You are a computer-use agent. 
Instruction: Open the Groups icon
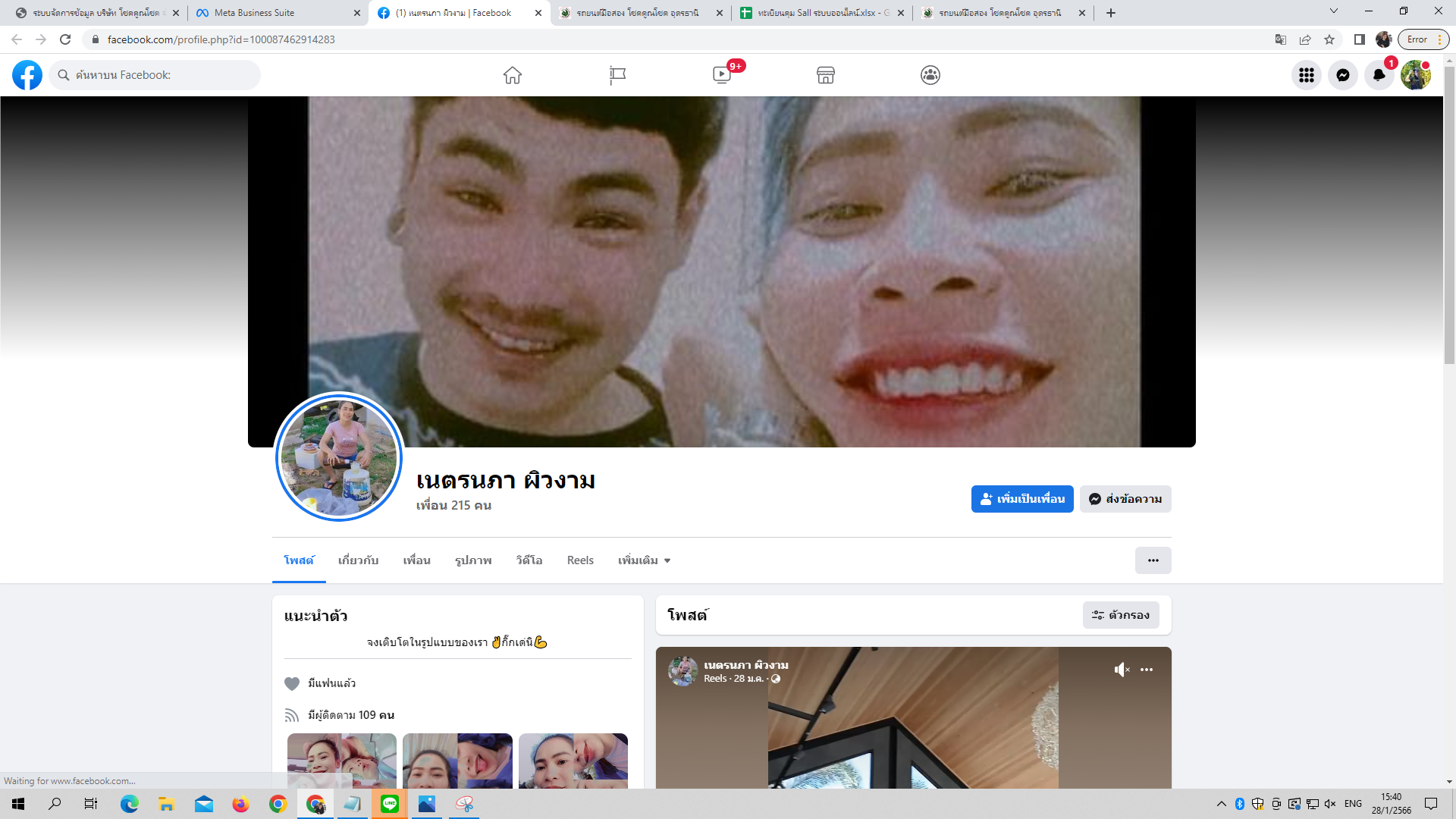click(930, 75)
